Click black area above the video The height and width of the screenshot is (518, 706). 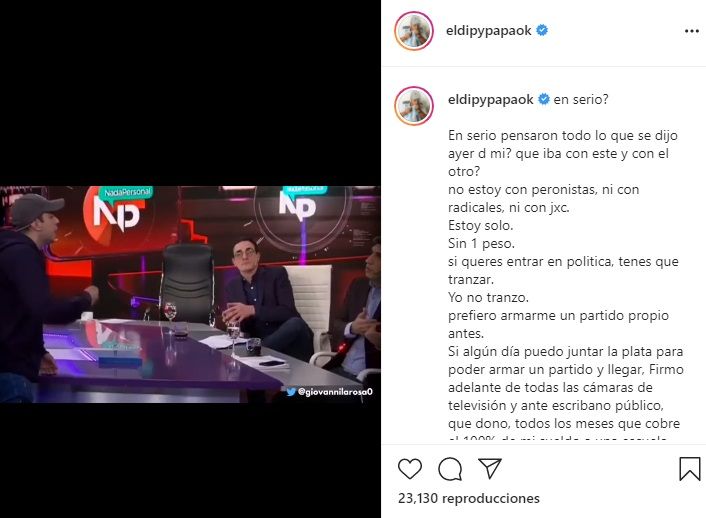(x=190, y=93)
